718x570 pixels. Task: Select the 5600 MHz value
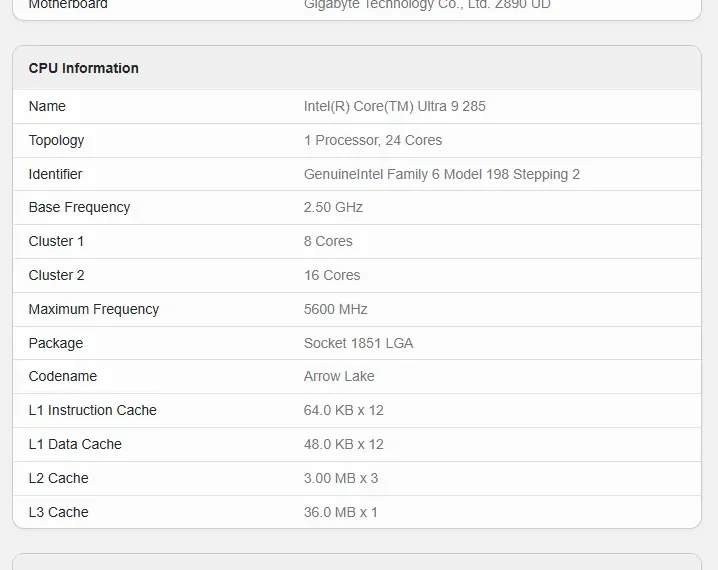[335, 309]
